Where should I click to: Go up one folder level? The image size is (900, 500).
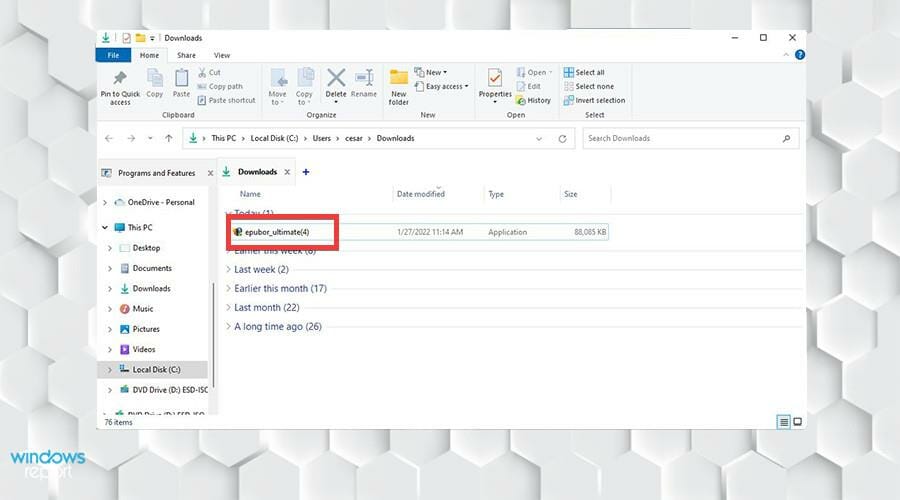(x=169, y=138)
